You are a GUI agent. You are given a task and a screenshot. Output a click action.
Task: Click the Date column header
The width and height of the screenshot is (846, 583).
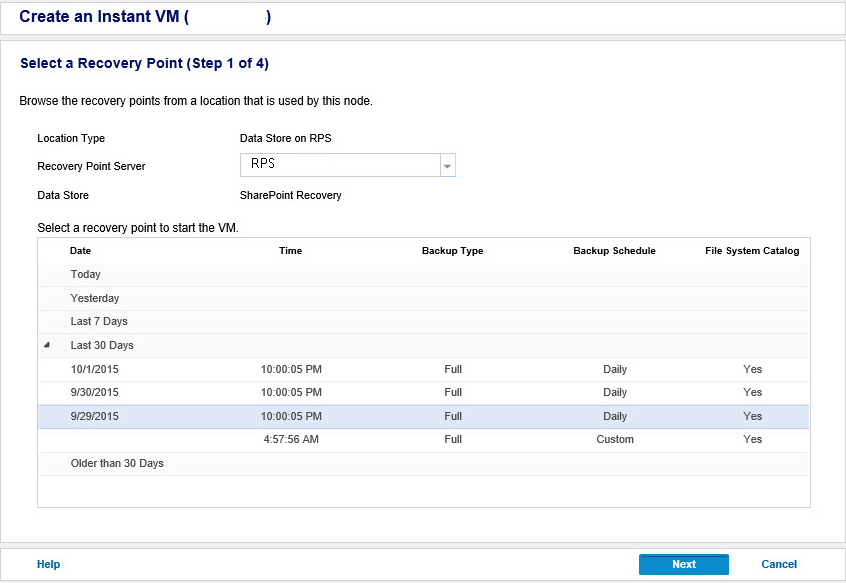point(80,251)
